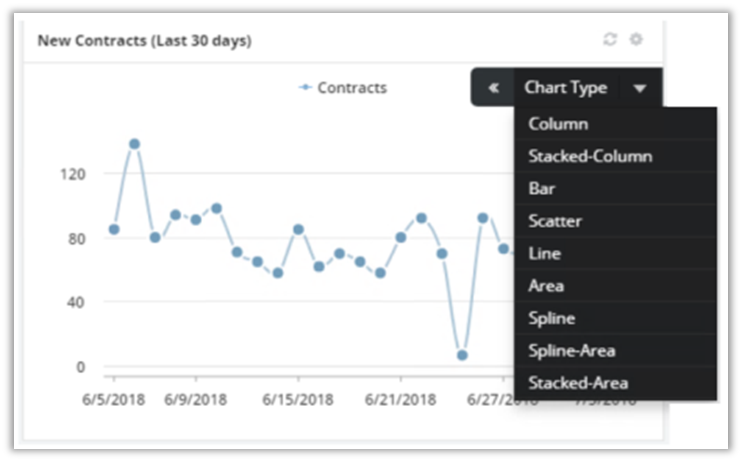
Task: Click the data point above 6/21/2018
Action: click(401, 237)
